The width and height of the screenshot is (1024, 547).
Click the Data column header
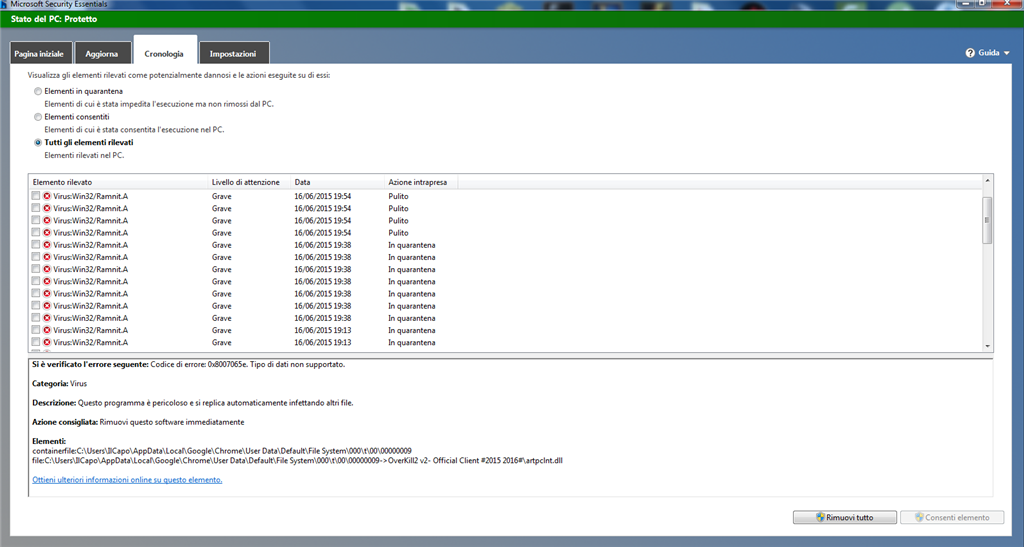pyautogui.click(x=336, y=182)
